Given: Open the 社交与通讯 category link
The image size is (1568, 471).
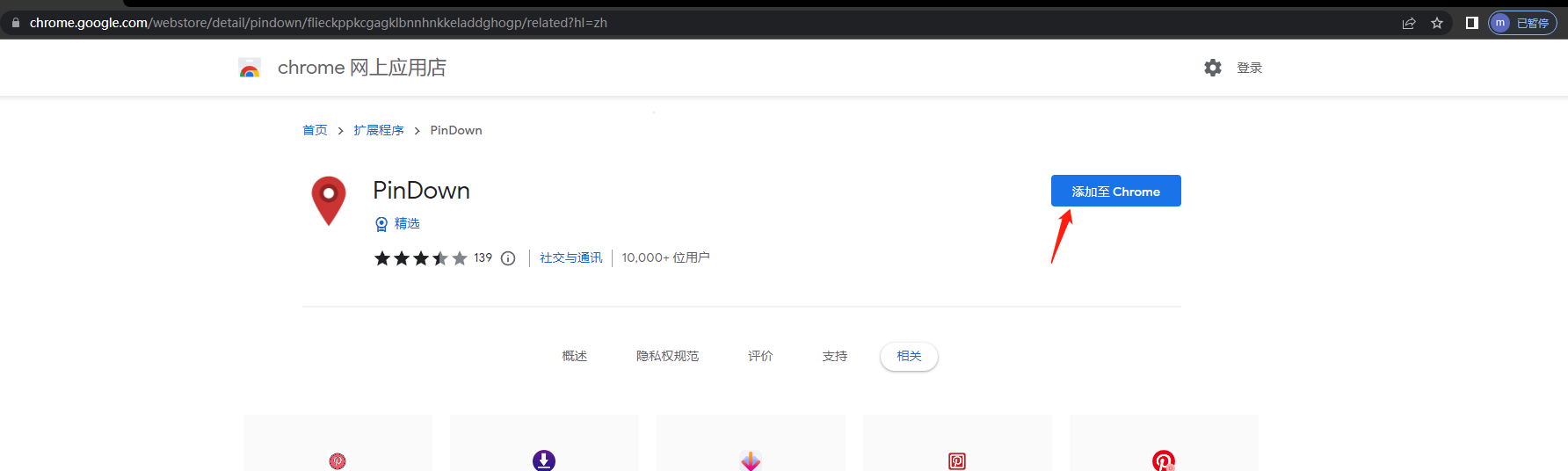Looking at the screenshot, I should [571, 257].
